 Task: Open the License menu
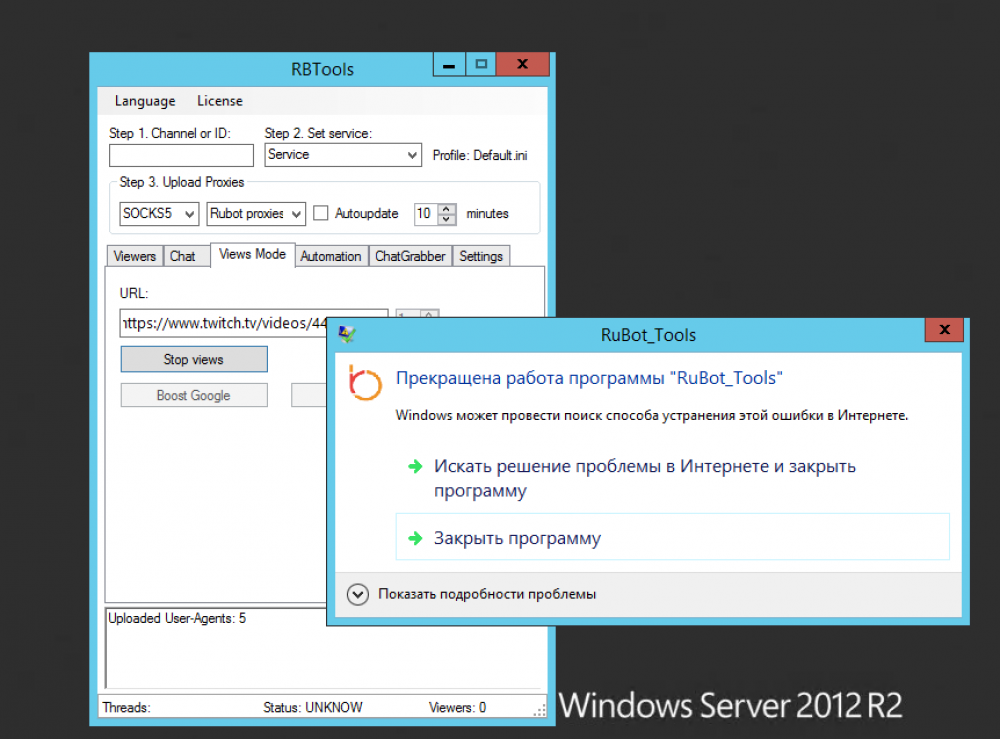(x=220, y=101)
